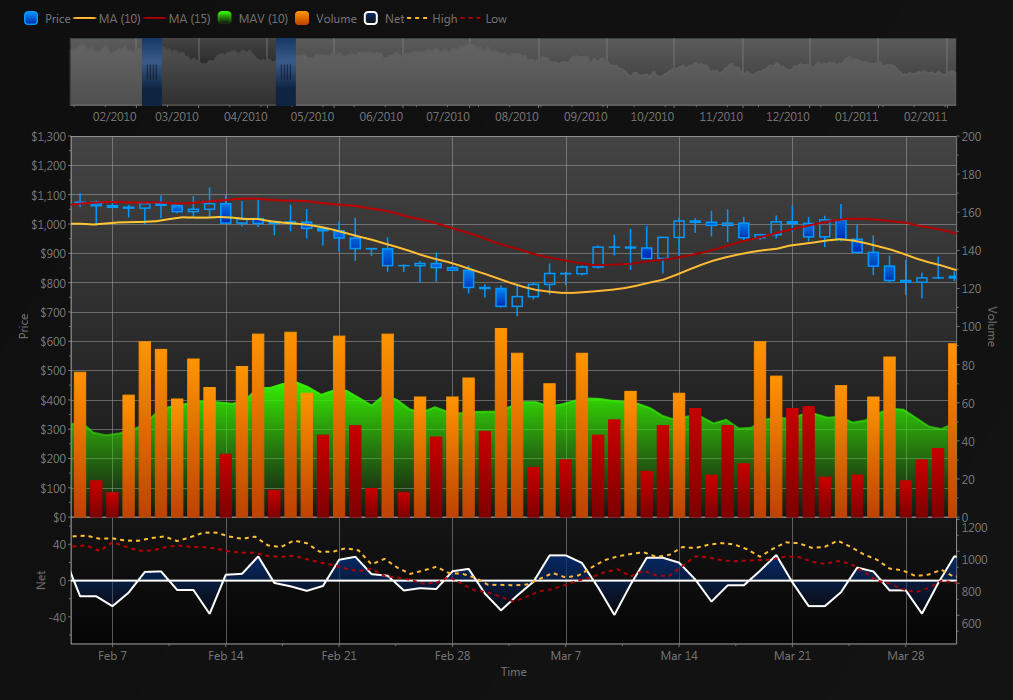Grab the left range handle in navigator
The height and width of the screenshot is (700, 1013).
[152, 72]
